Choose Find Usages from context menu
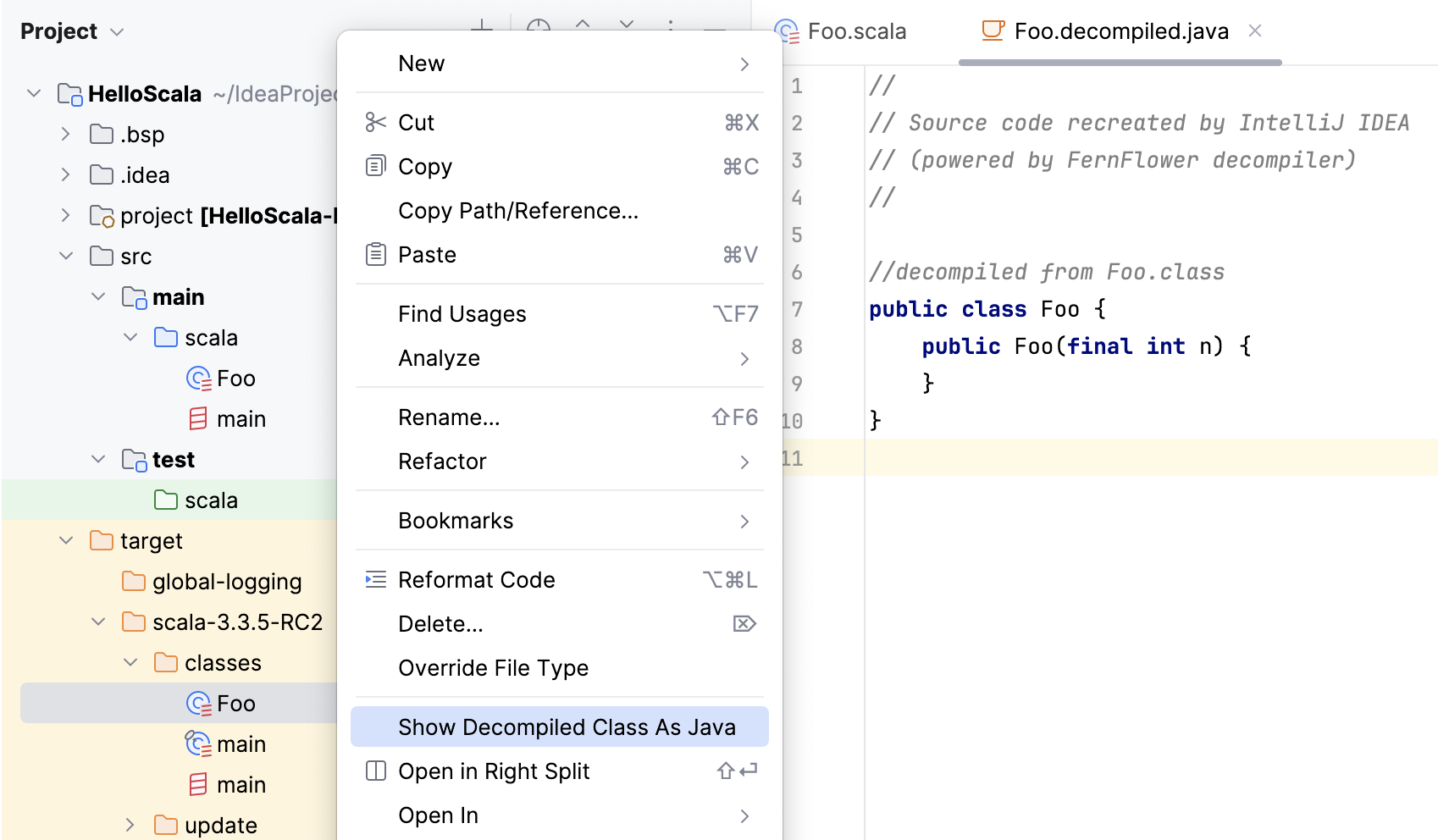The image size is (1438, 840). [x=462, y=313]
